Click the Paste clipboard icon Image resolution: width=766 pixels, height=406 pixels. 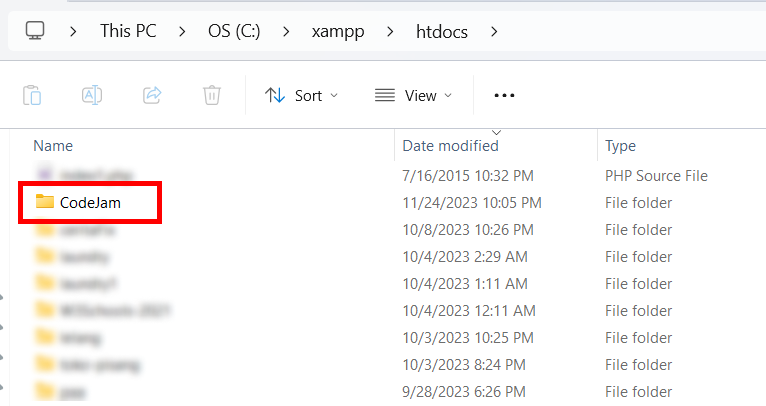[x=32, y=95]
